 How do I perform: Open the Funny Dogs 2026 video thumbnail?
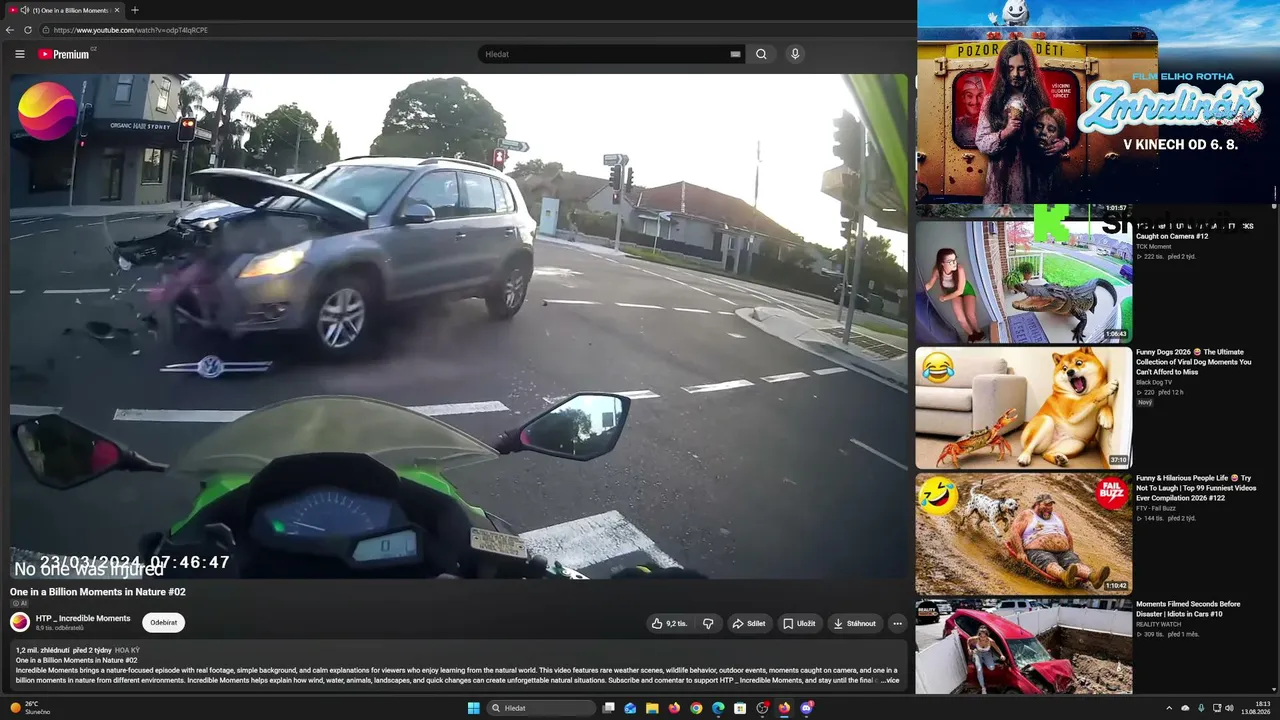[x=1024, y=407]
